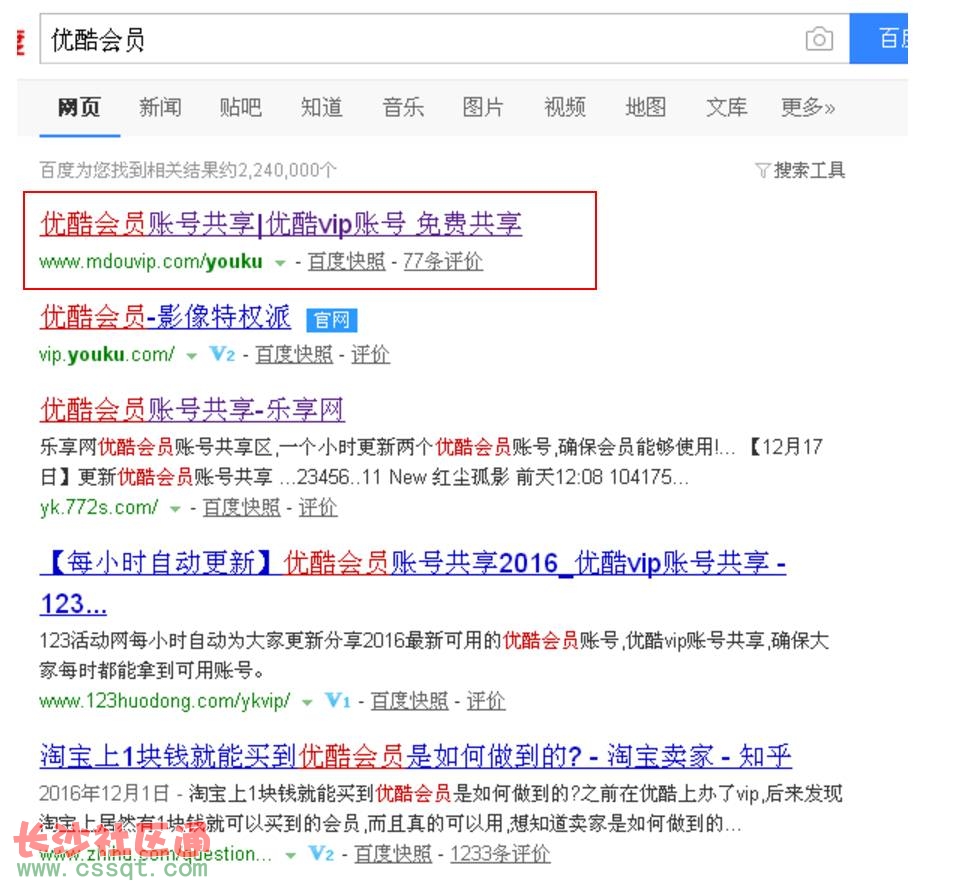Open the Zhihu result 淘宝上1块钱就能买到优酷会员是如何做到的
The width and height of the screenshot is (973, 894).
[416, 756]
